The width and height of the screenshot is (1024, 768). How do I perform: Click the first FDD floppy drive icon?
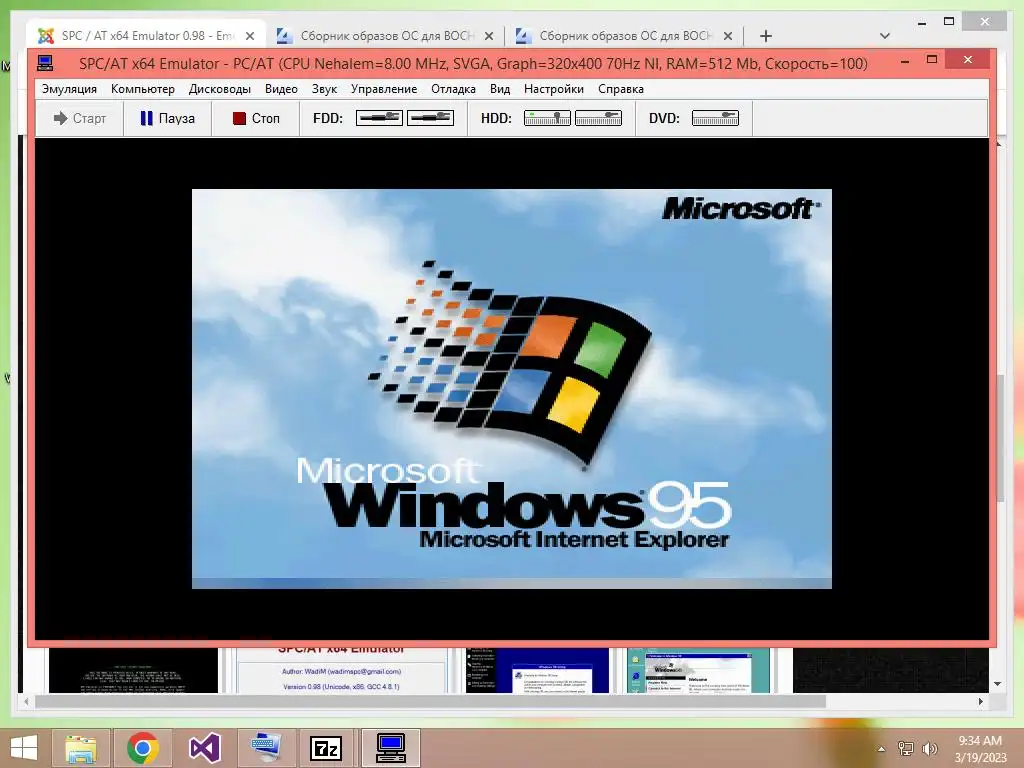point(379,118)
